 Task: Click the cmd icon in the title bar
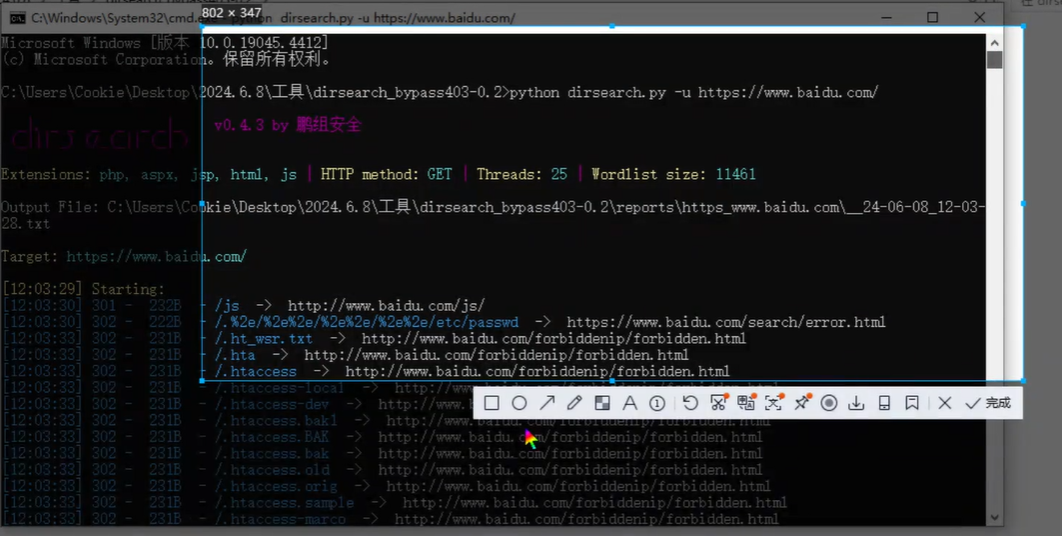coord(18,18)
